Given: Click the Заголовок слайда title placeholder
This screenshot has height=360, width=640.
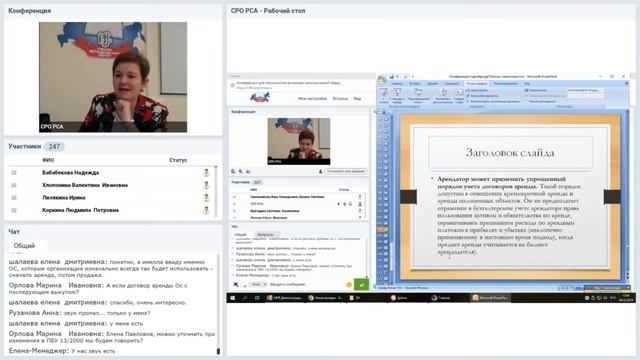Looking at the screenshot, I should (510, 153).
